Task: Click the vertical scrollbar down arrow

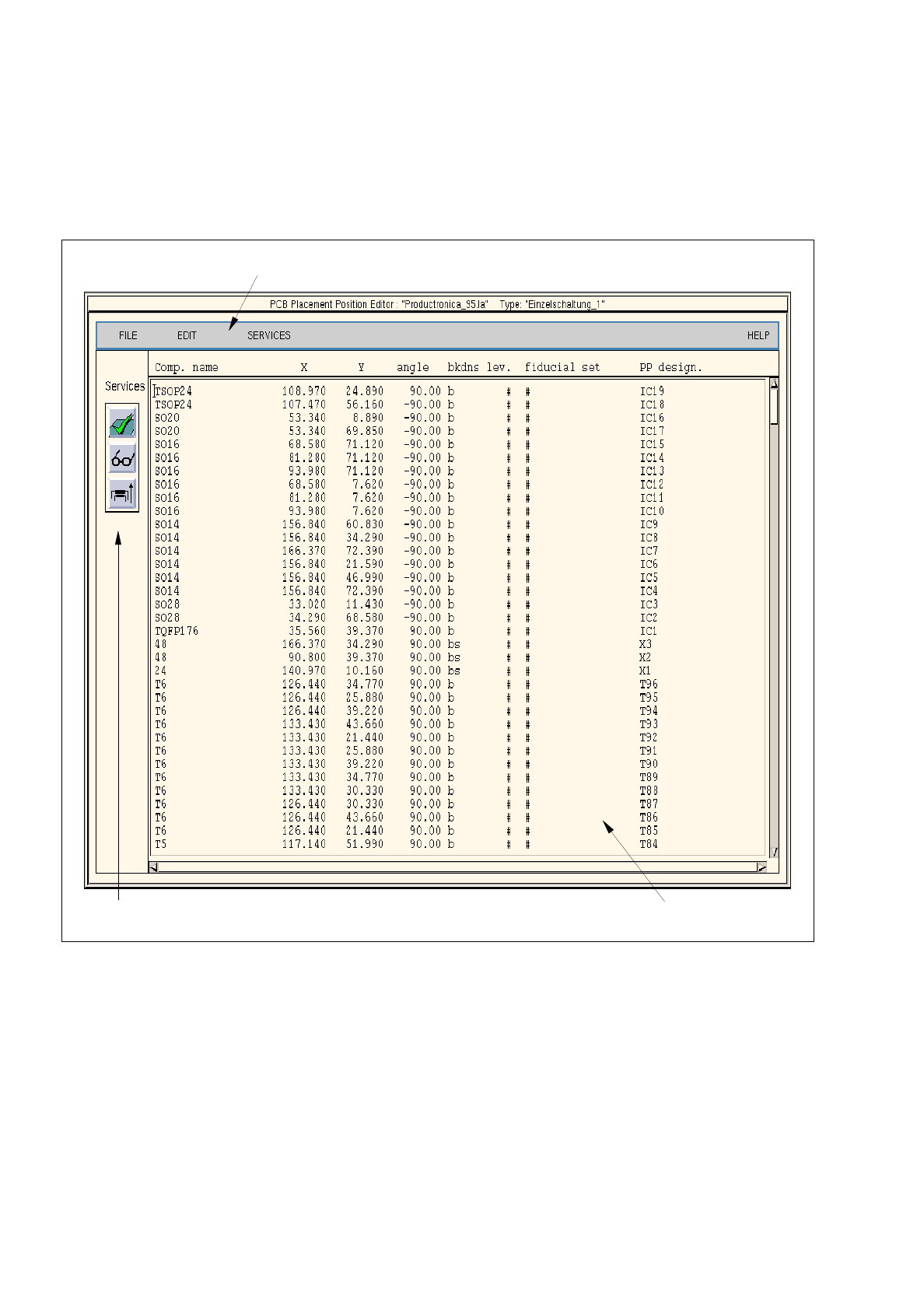Action: [x=774, y=853]
